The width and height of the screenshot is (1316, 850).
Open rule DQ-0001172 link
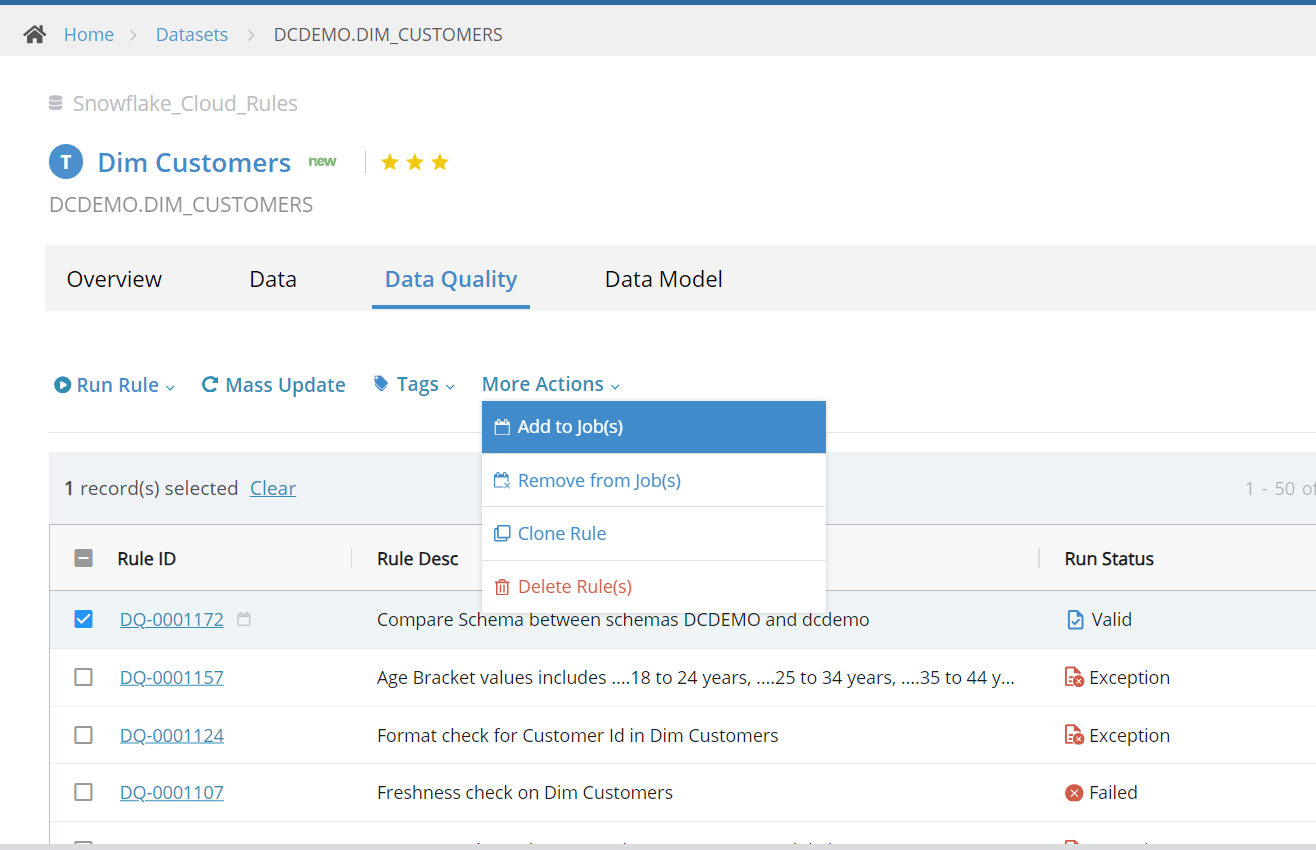[x=172, y=620]
